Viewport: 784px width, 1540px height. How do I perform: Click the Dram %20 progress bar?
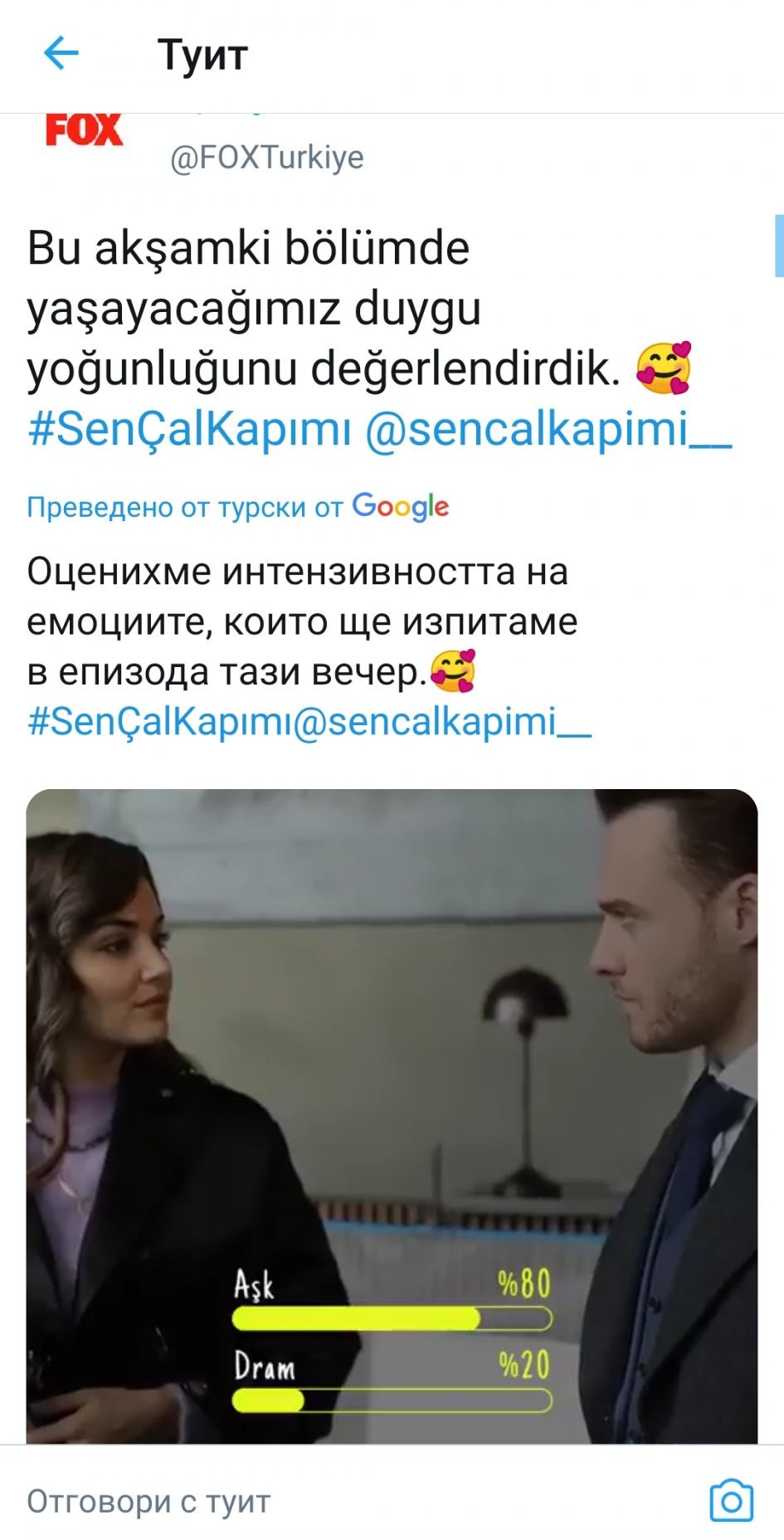click(x=392, y=1401)
